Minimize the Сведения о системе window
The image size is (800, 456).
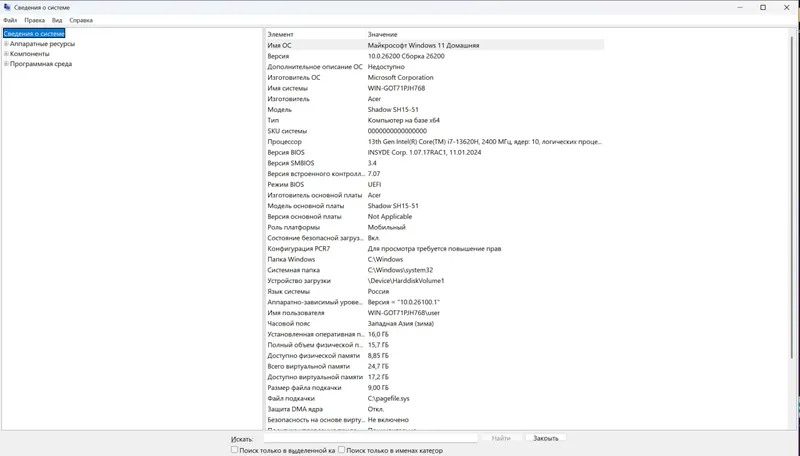(740, 7)
